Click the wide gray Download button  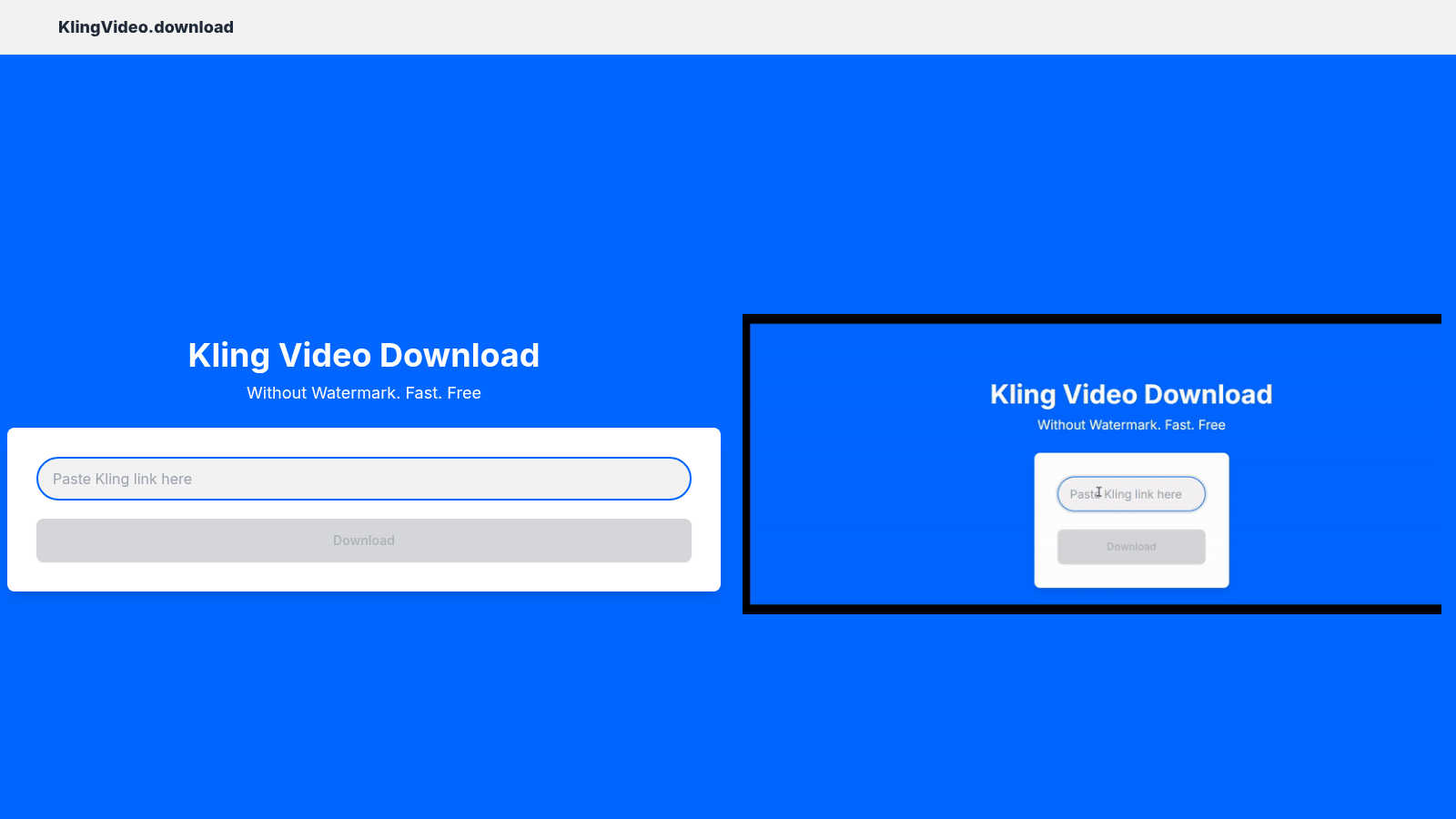click(x=364, y=541)
